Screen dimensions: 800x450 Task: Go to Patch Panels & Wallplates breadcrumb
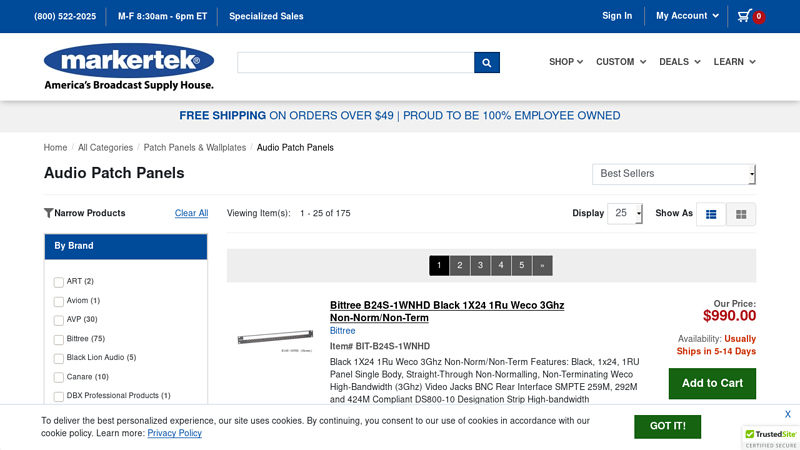[194, 147]
